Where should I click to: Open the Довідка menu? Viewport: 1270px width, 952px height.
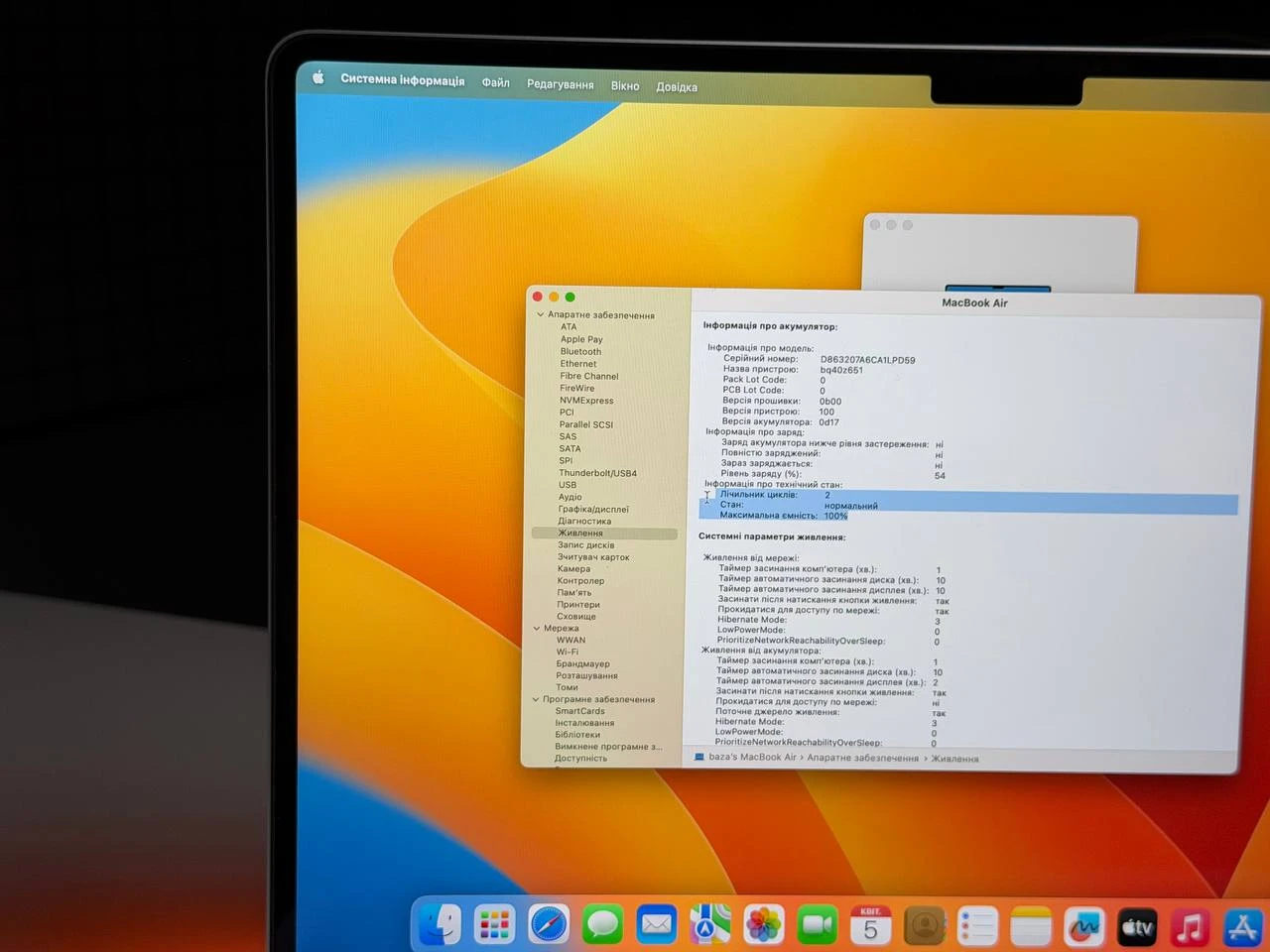(677, 87)
